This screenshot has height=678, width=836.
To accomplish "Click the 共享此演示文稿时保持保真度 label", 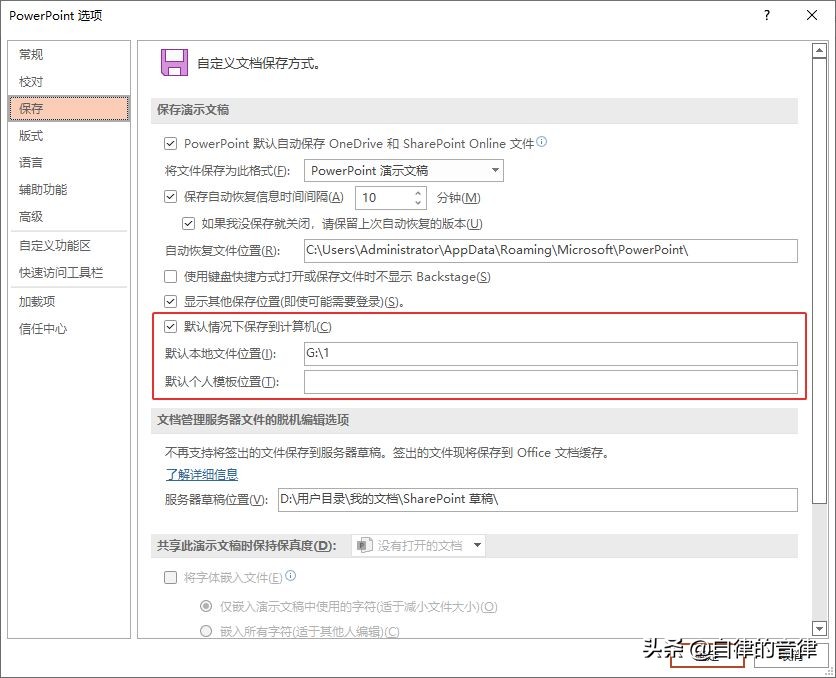I will tap(246, 546).
